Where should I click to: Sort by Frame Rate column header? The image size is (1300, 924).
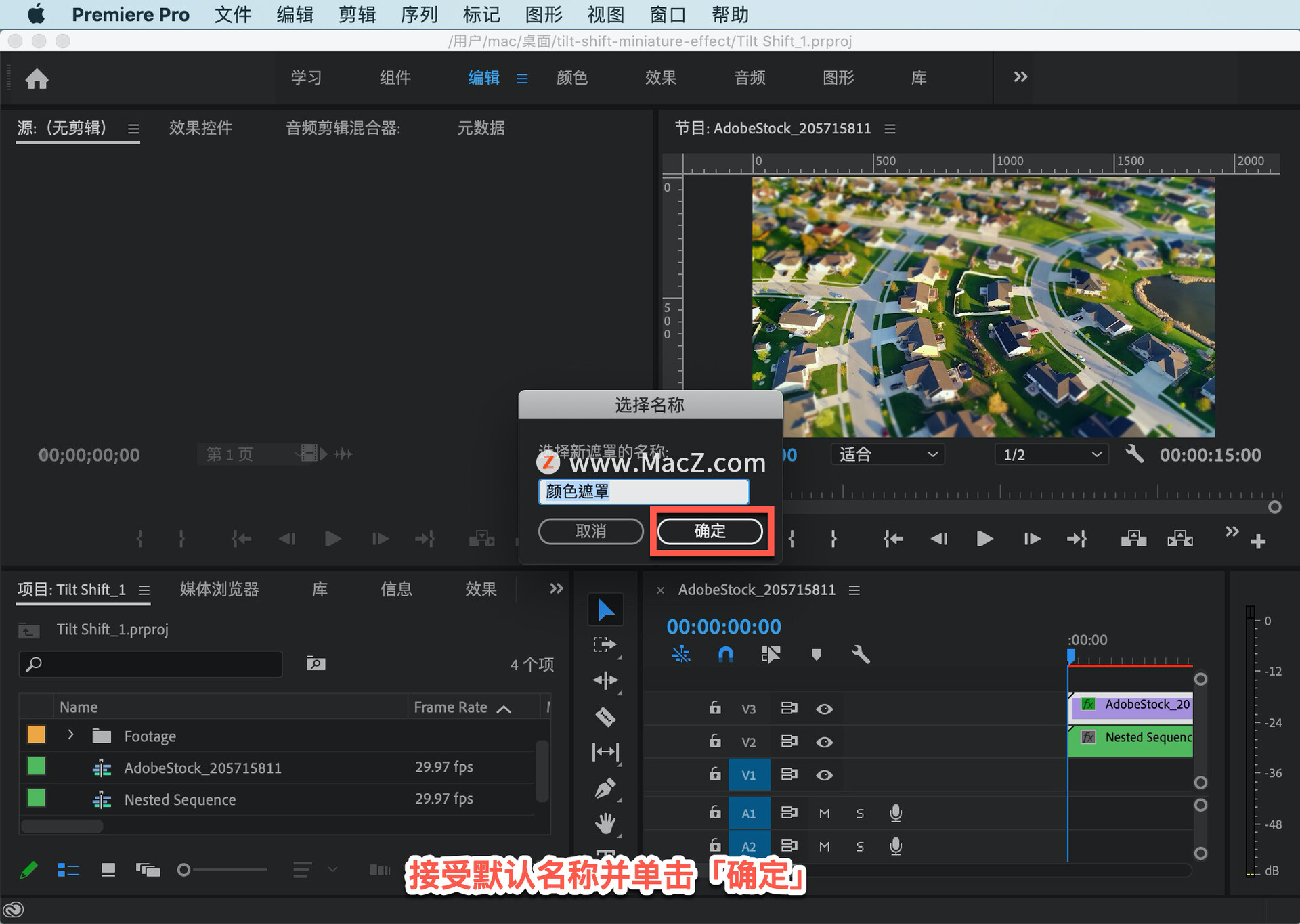coord(450,707)
